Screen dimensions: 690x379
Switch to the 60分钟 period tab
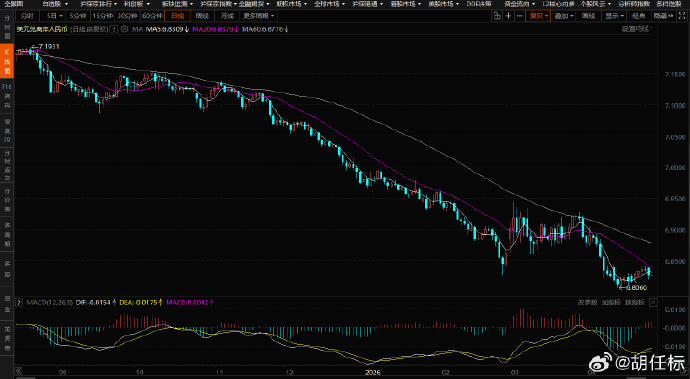coord(152,16)
